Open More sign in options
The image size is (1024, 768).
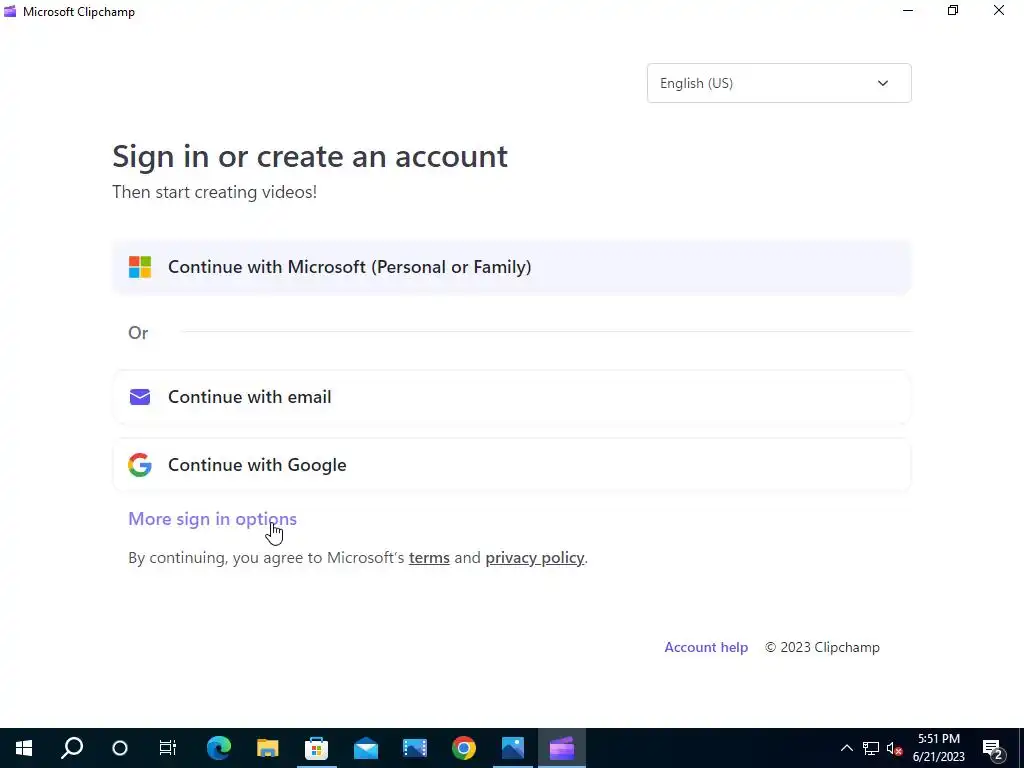[212, 519]
